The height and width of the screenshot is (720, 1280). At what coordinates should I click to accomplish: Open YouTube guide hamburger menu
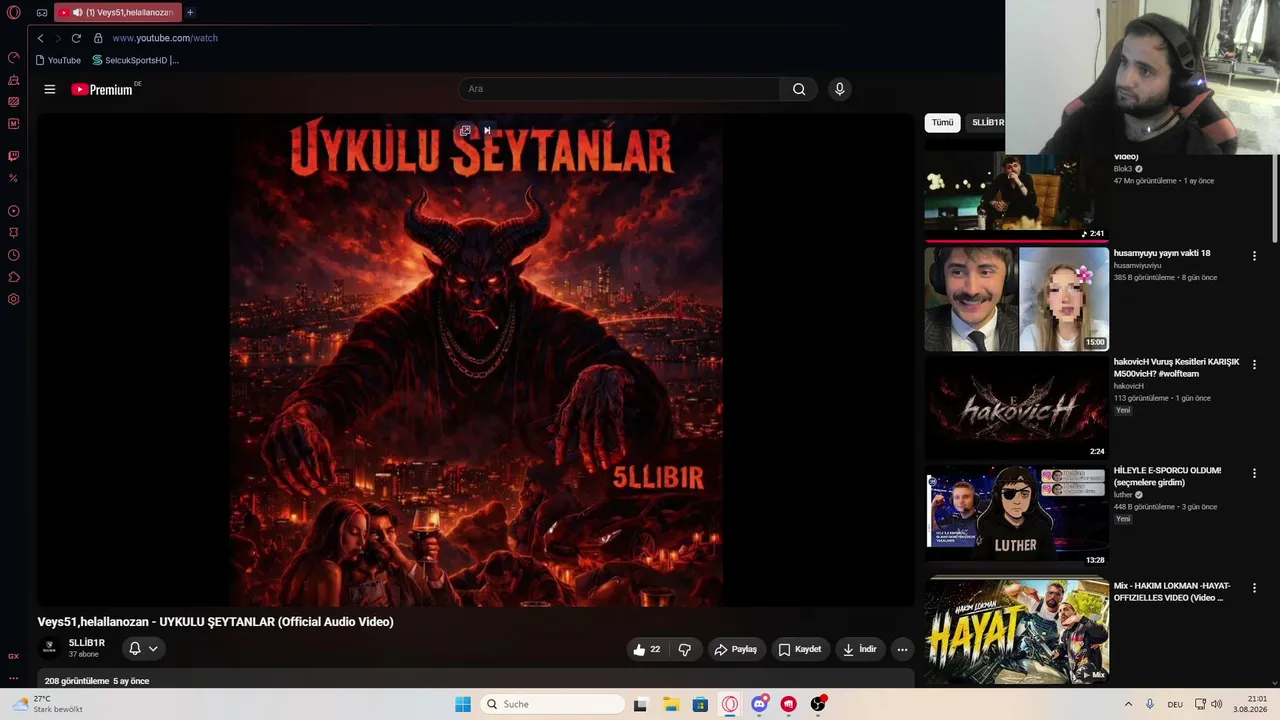[49, 89]
